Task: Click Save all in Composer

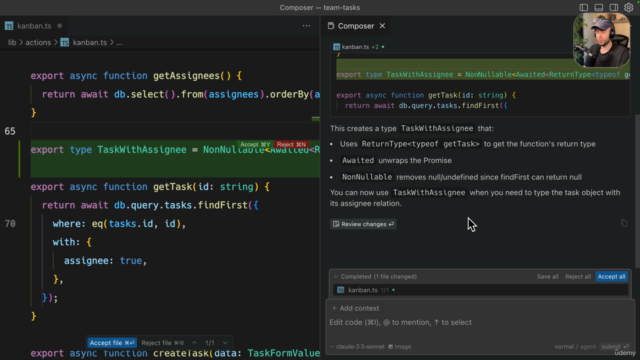Action: pos(547,277)
